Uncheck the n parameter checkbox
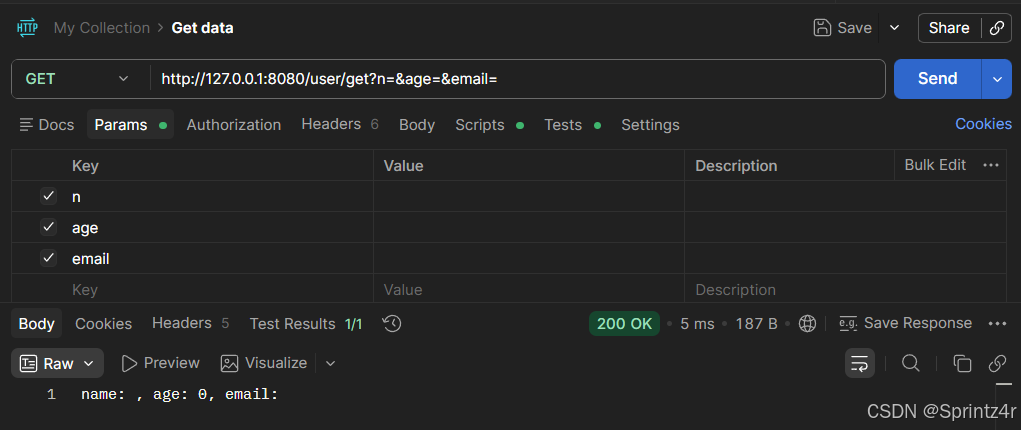The height and width of the screenshot is (430, 1021). pos(48,196)
